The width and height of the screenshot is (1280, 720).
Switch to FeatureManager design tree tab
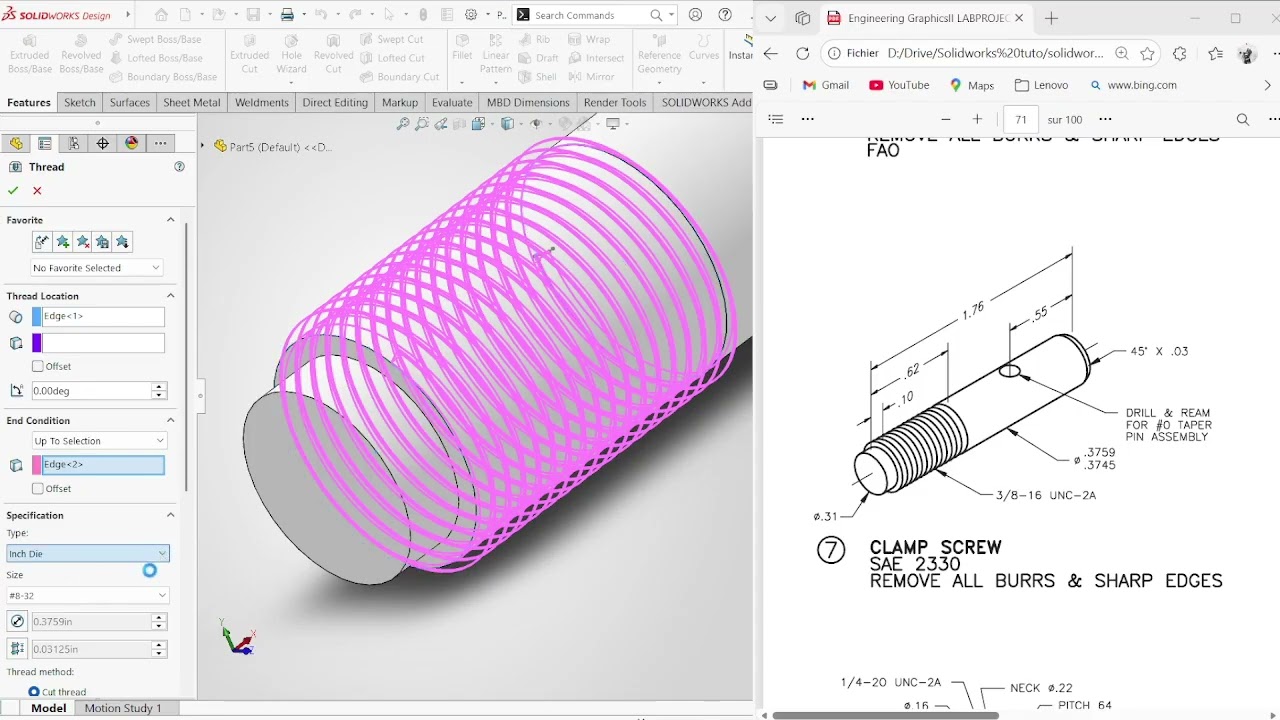click(16, 144)
